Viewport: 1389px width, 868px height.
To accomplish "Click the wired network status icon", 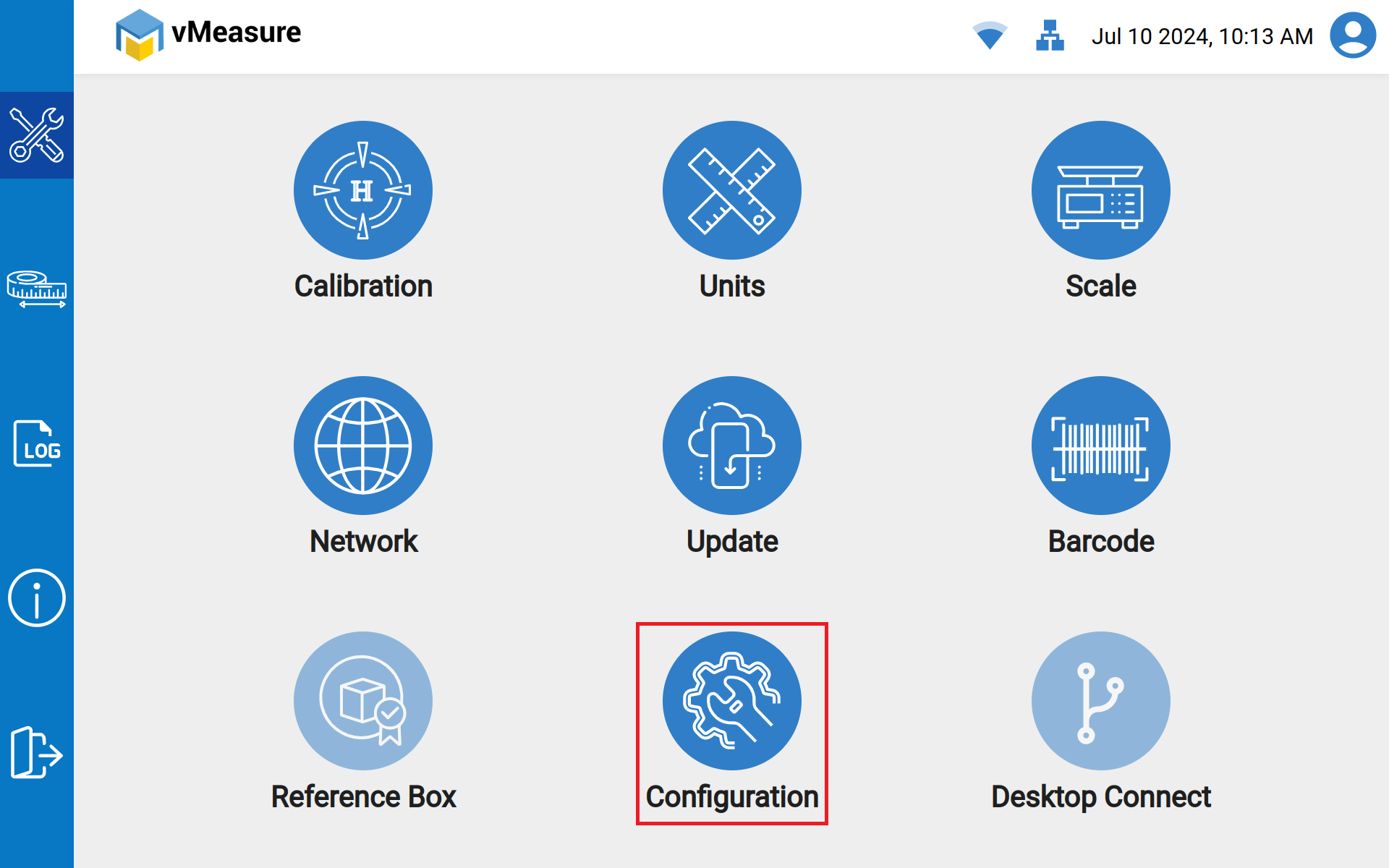I will coord(1050,35).
